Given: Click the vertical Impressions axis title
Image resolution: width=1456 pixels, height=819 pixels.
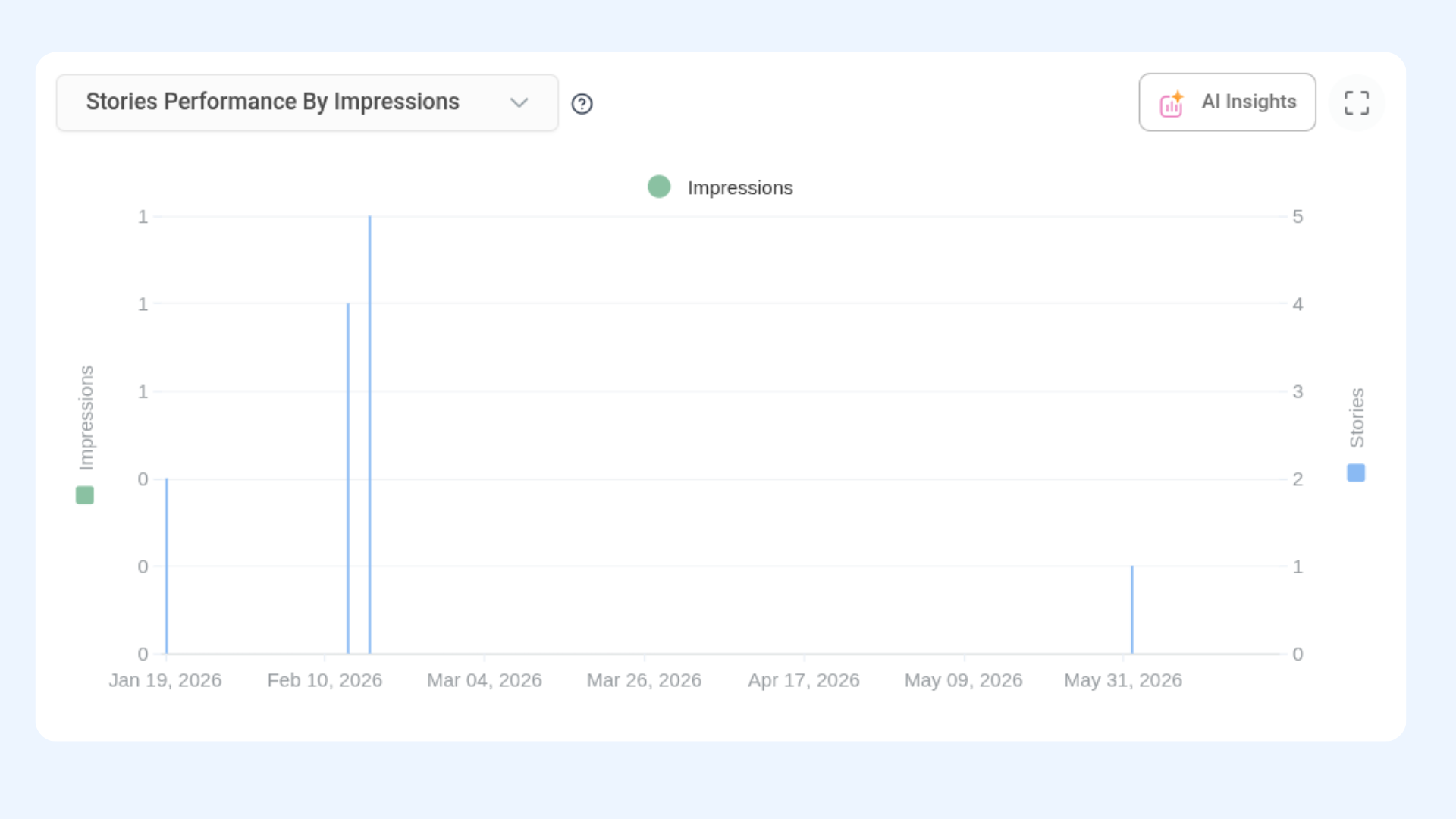Looking at the screenshot, I should tap(86, 418).
